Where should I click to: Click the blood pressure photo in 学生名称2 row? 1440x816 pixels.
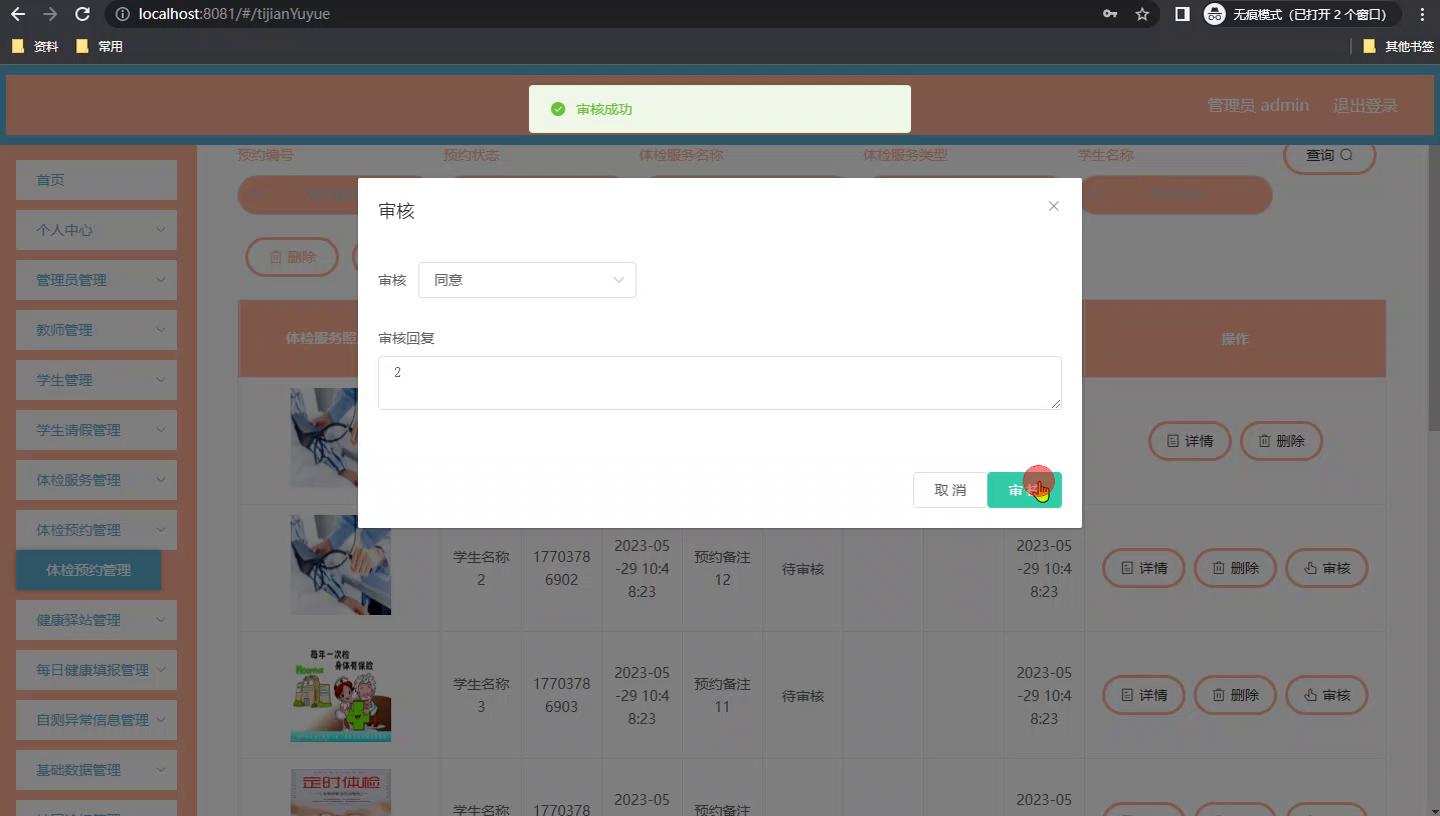point(340,565)
